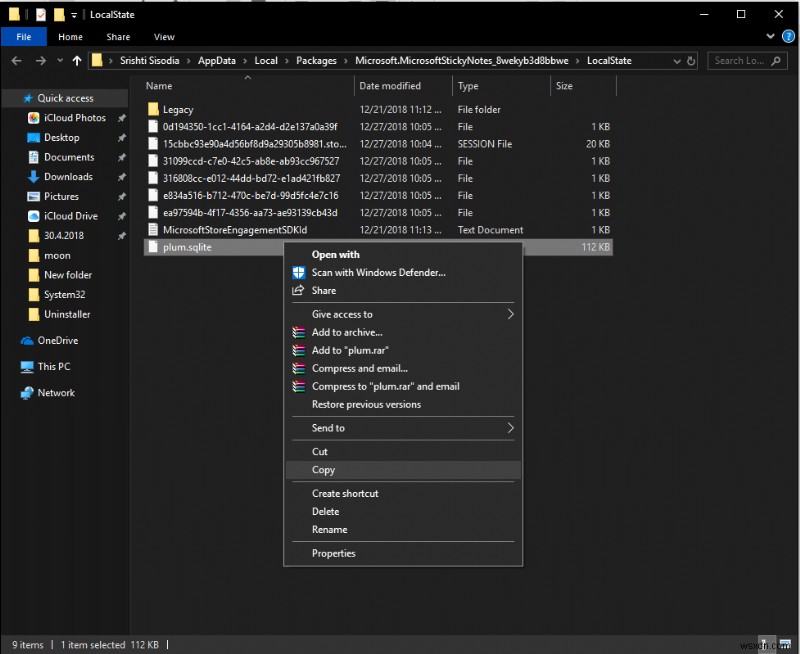Open the File menu tab

click(23, 37)
